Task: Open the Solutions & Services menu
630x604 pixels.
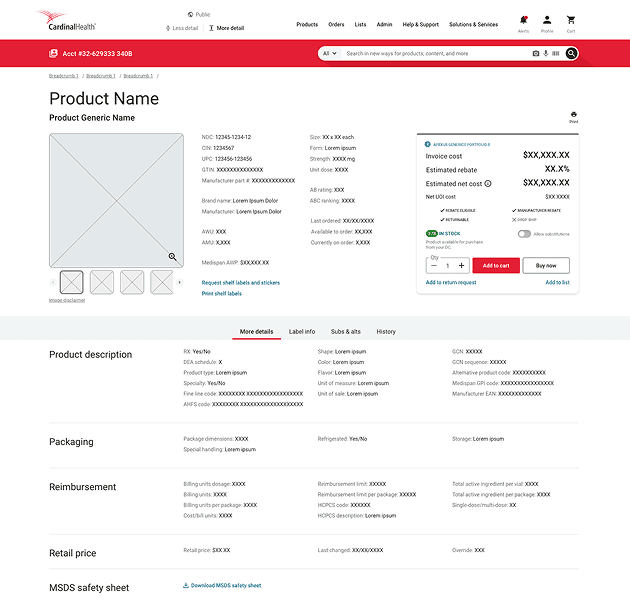Action: point(473,25)
